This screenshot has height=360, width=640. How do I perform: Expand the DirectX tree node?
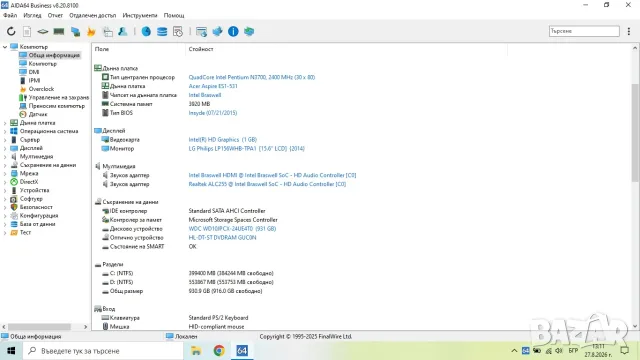5,182
